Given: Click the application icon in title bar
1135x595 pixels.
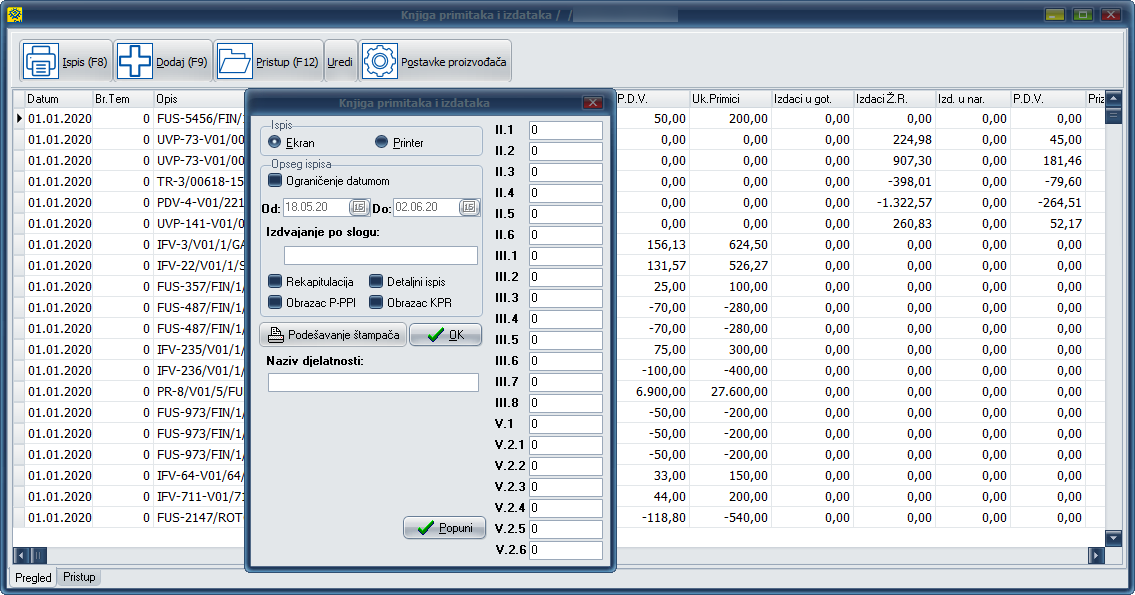Looking at the screenshot, I should [14, 15].
